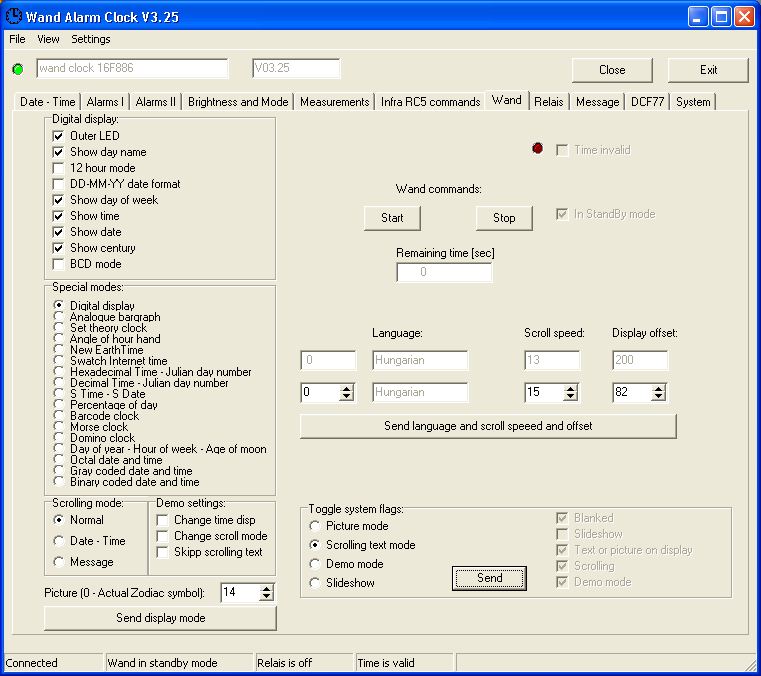The width and height of the screenshot is (761, 676).
Task: Click Send language and scroll speeed and offset
Action: click(x=488, y=426)
